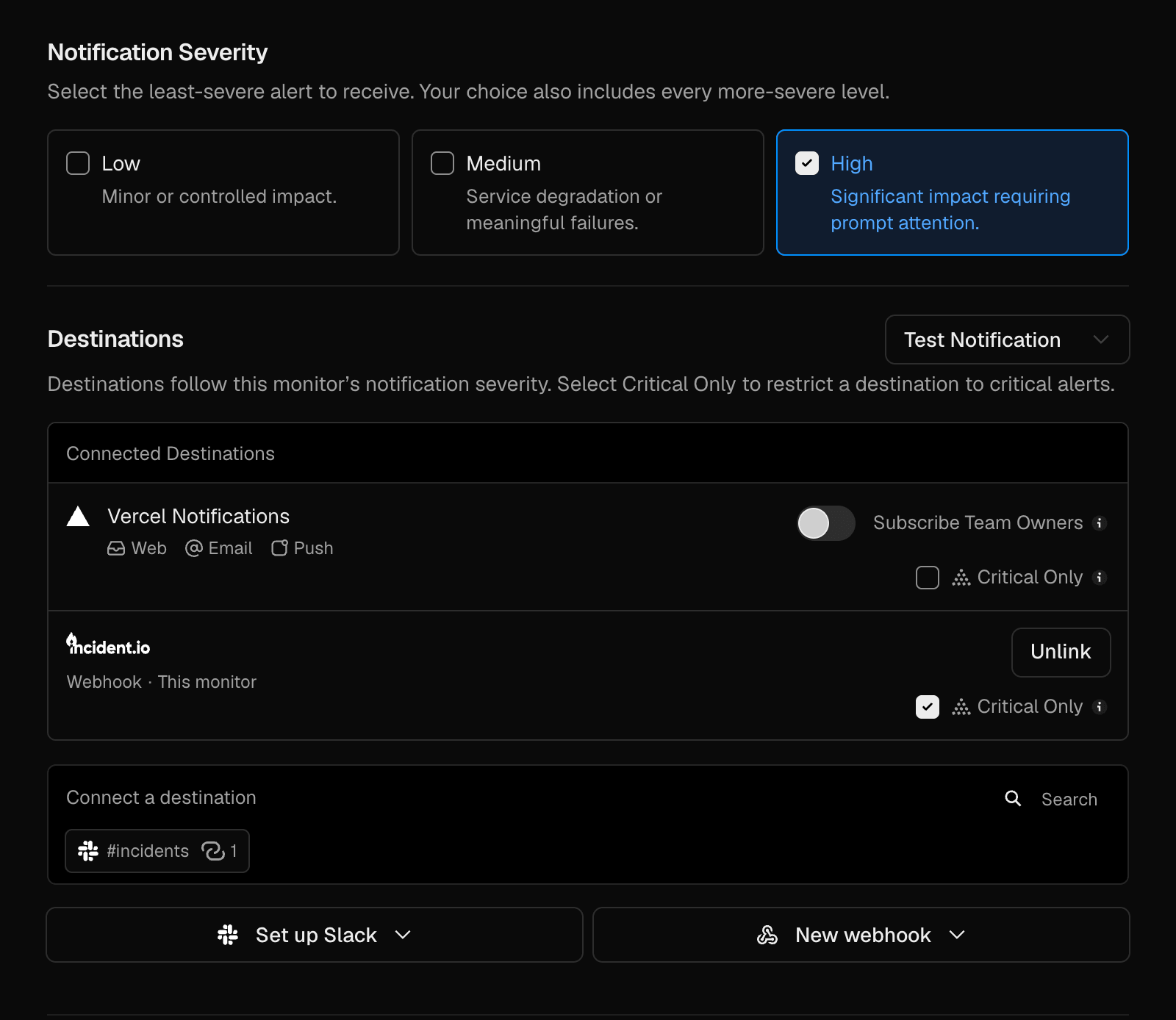The image size is (1176, 1020).
Task: Click the webhook icon in New webhook
Action: [767, 935]
